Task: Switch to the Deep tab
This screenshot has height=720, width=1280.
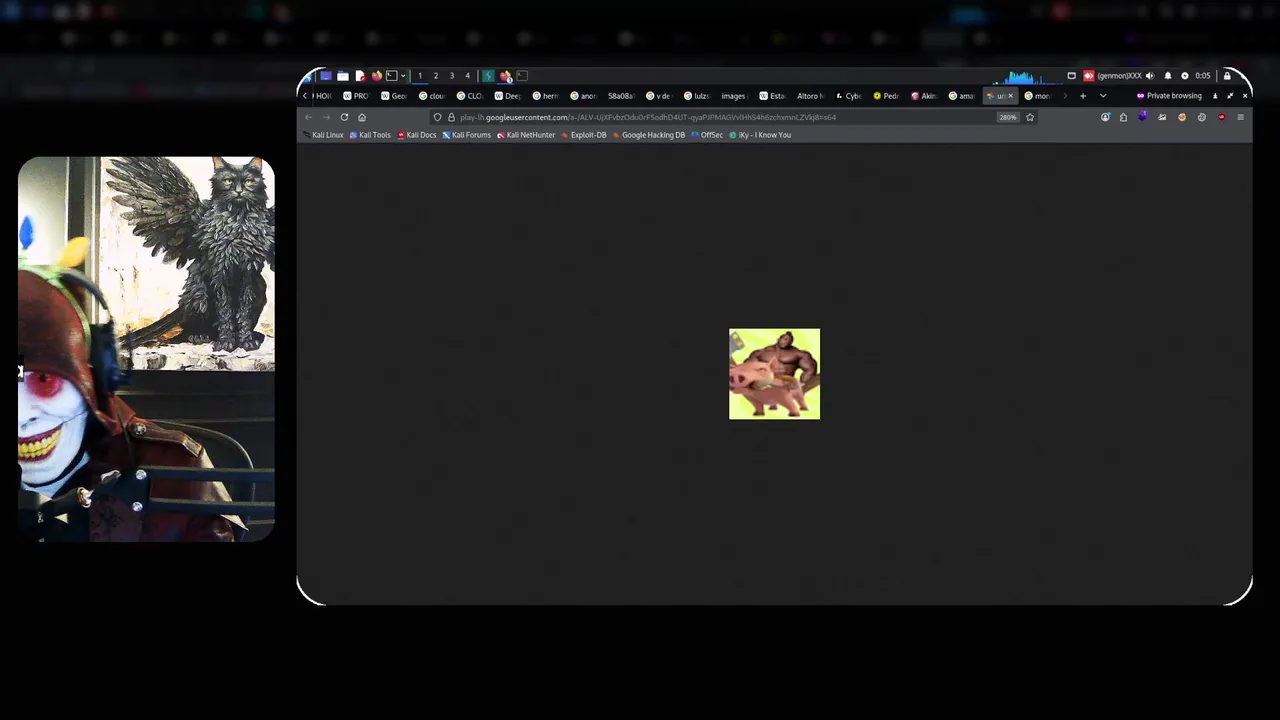Action: tap(509, 96)
